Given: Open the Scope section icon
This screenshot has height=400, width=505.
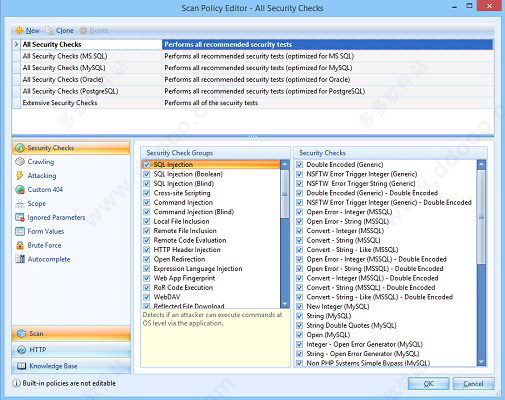Looking at the screenshot, I should click(x=20, y=204).
